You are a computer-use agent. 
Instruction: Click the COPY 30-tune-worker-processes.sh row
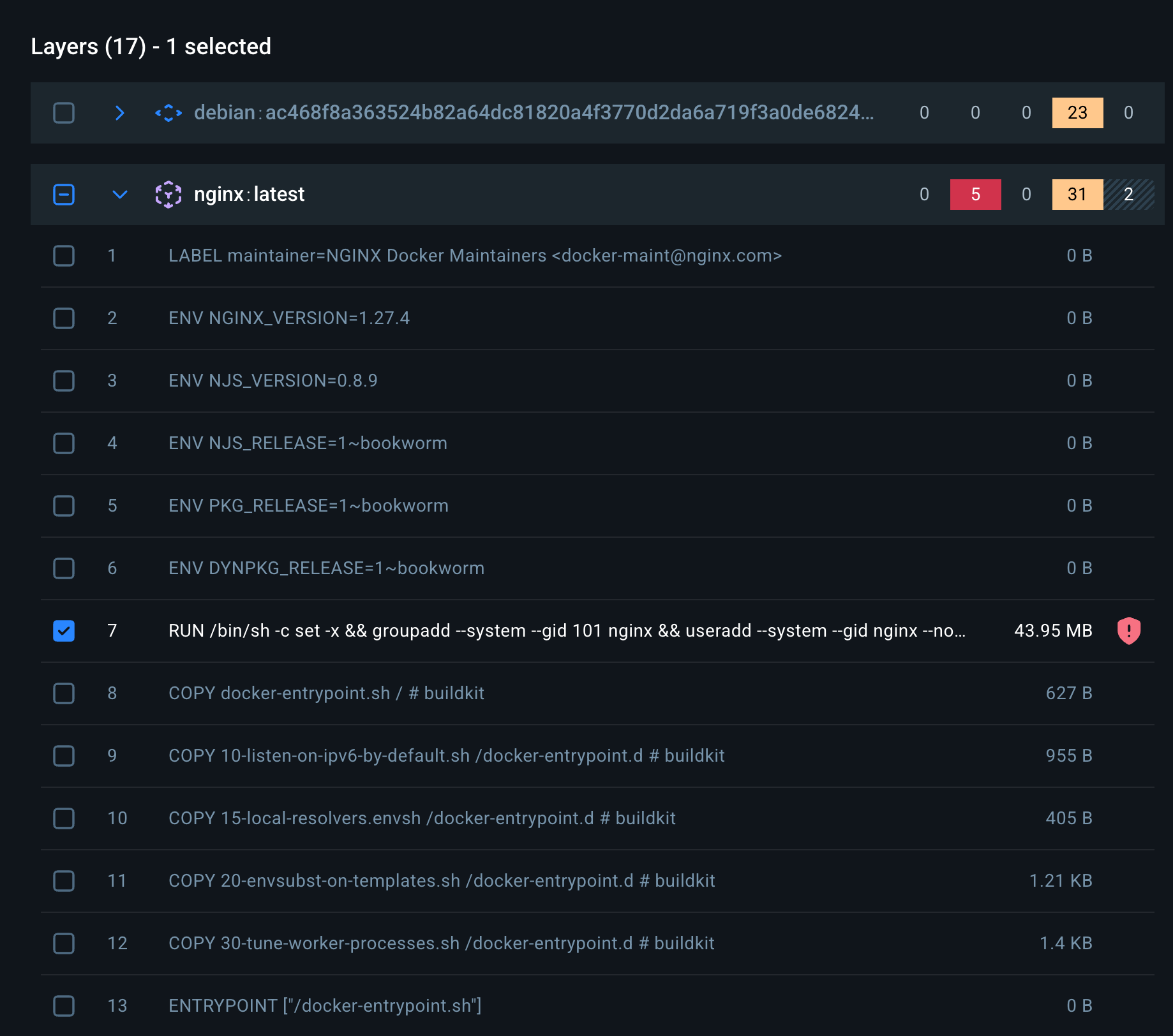click(x=597, y=944)
